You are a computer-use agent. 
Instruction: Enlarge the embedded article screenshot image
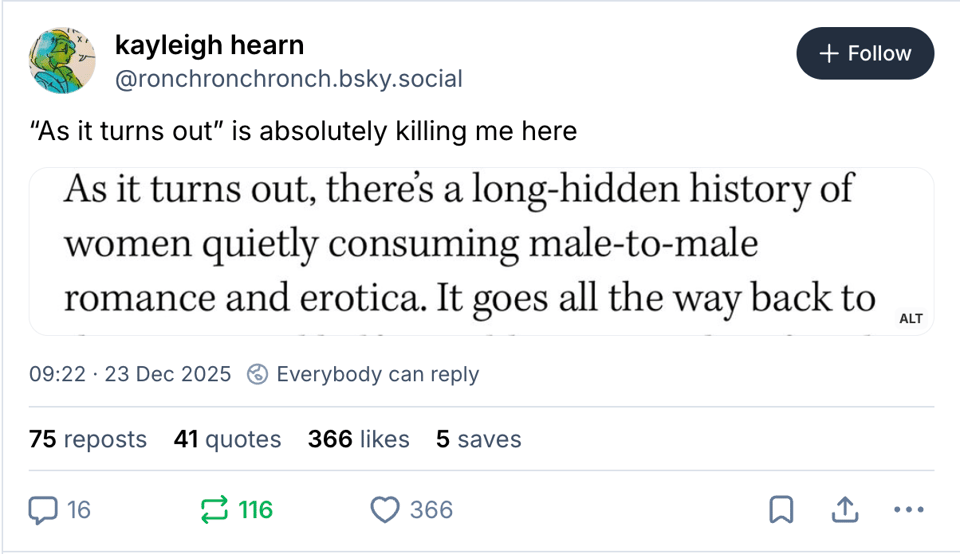pos(470,250)
